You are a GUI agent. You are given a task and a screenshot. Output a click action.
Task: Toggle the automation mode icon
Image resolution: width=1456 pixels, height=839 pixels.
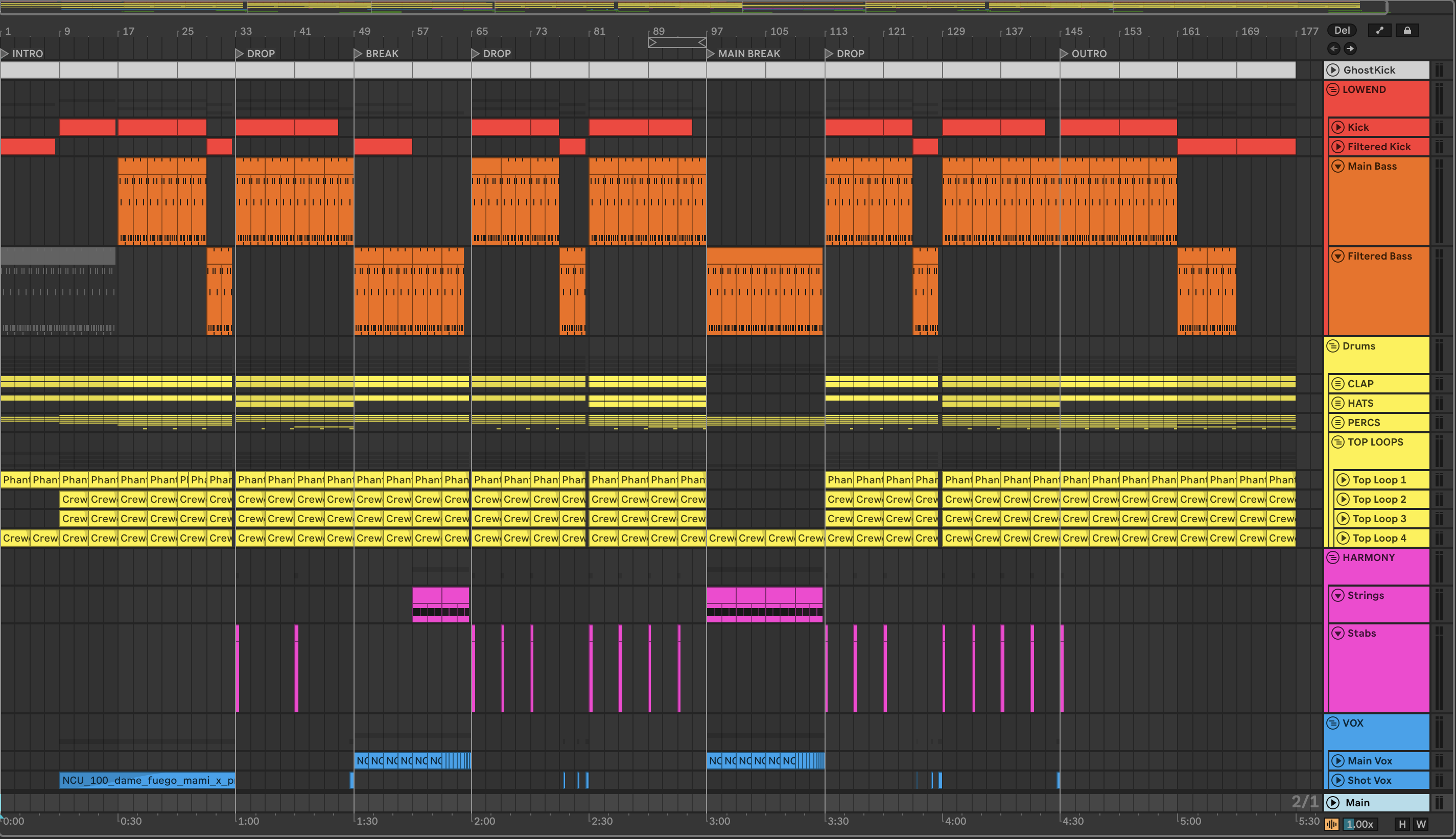click(1379, 31)
